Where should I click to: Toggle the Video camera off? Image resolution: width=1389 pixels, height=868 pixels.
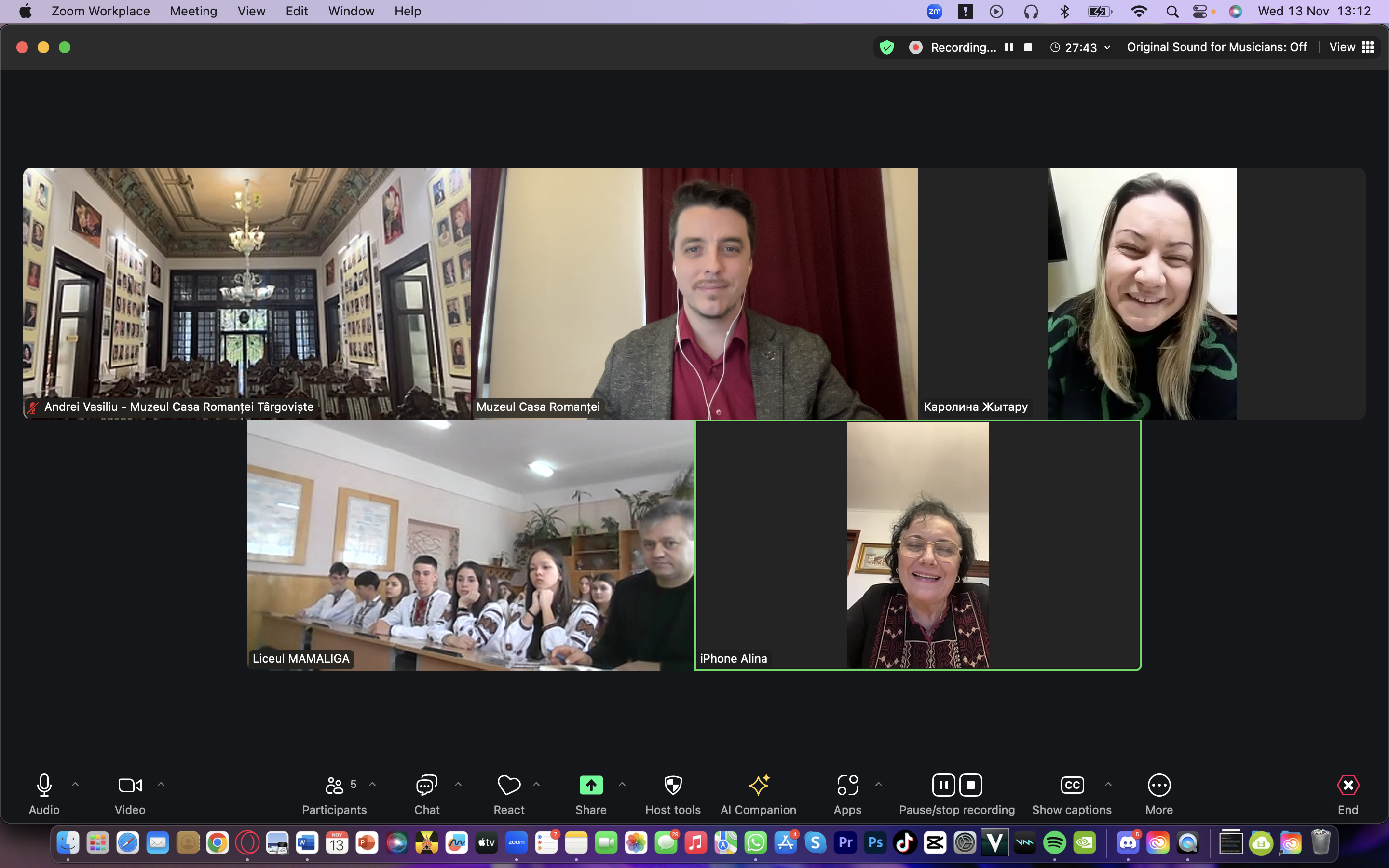click(x=130, y=785)
